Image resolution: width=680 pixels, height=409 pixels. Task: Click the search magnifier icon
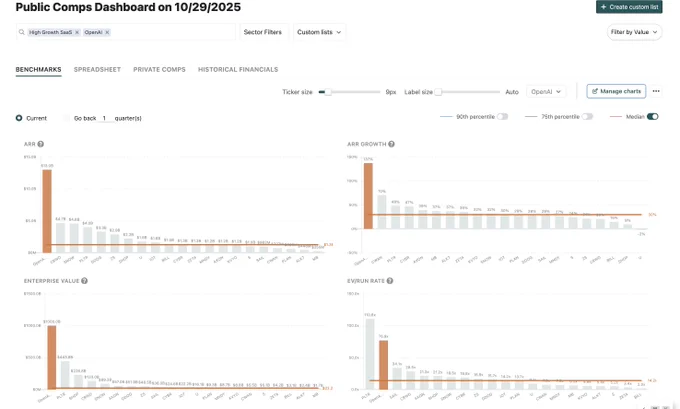tap(22, 32)
